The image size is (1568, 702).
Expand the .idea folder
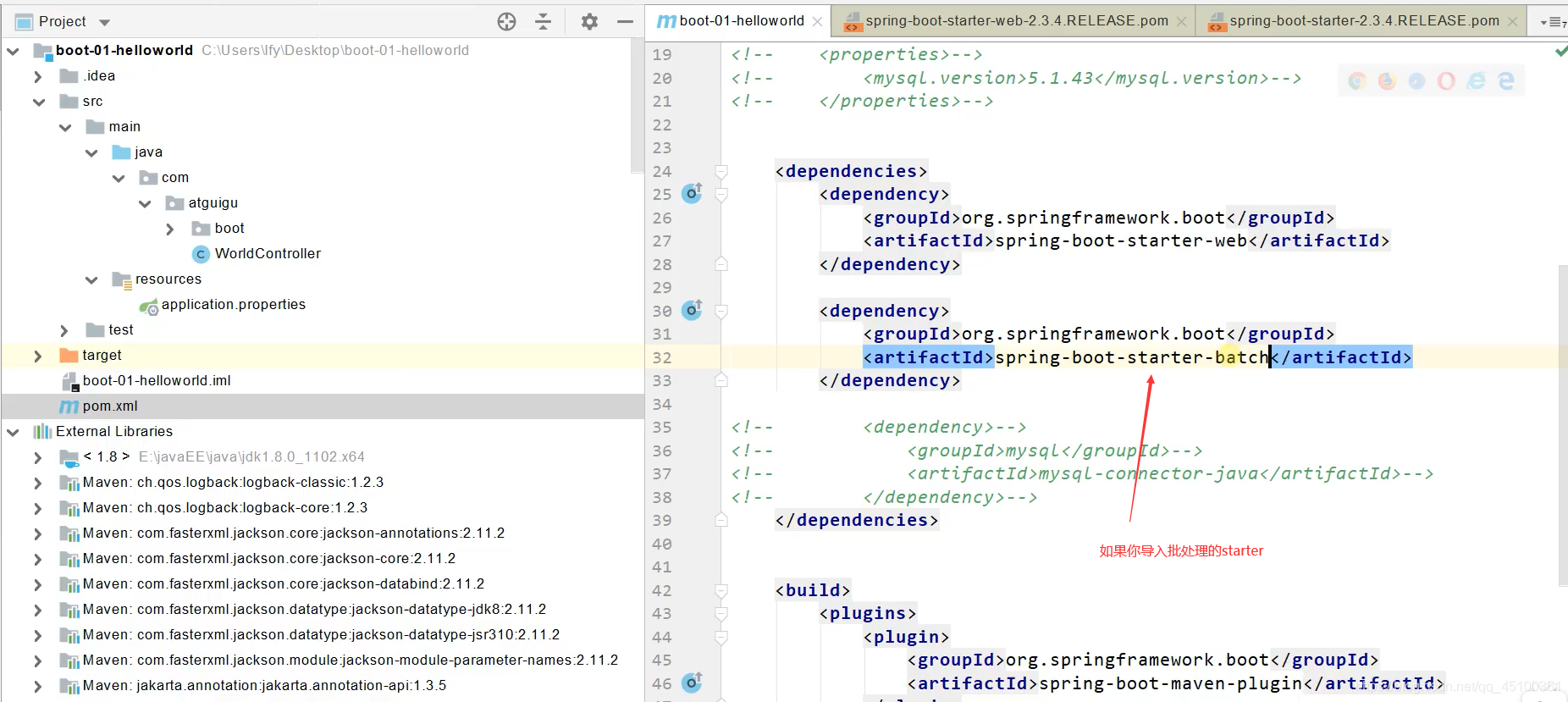point(37,76)
